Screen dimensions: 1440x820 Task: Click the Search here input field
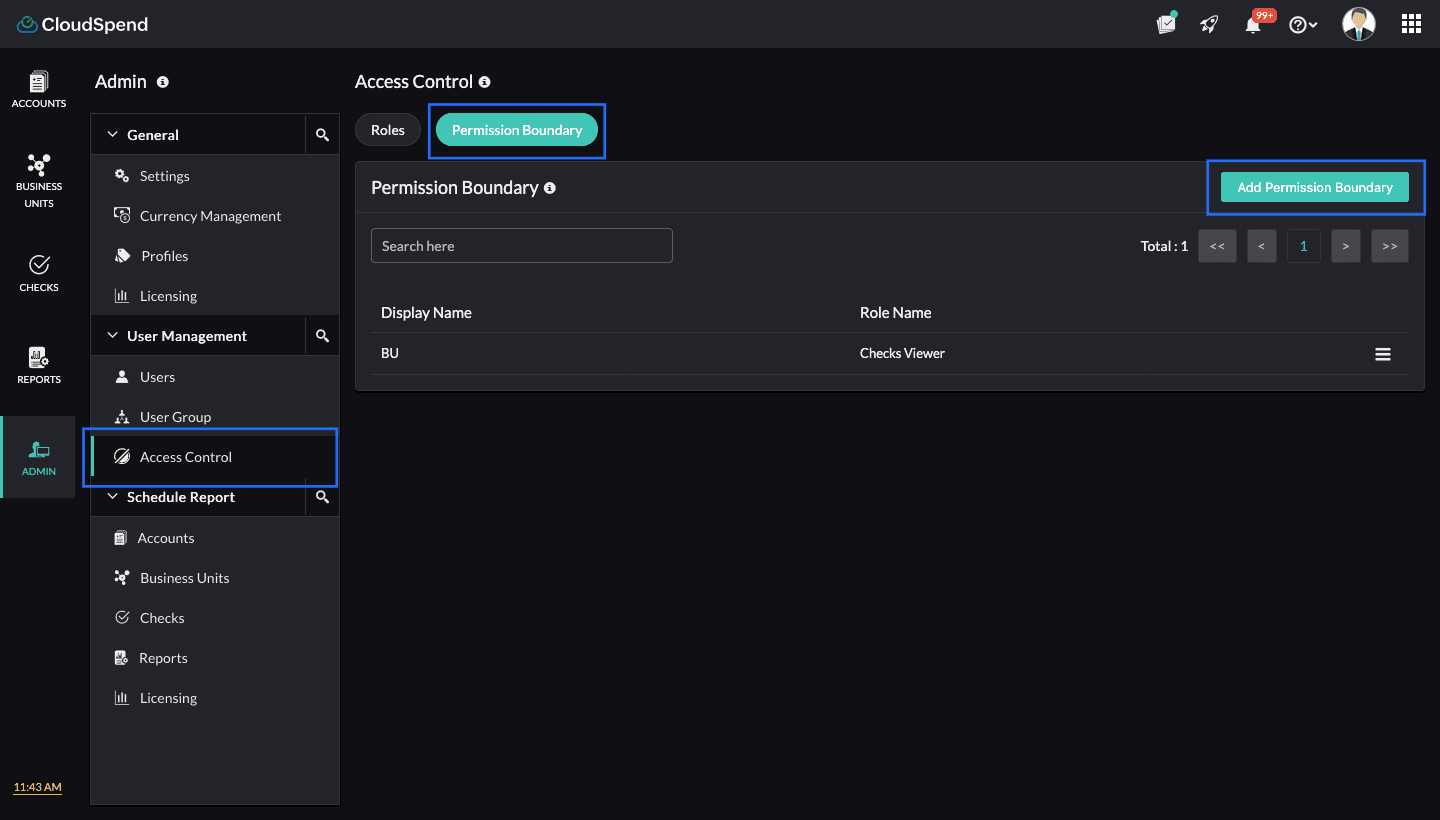[521, 246]
